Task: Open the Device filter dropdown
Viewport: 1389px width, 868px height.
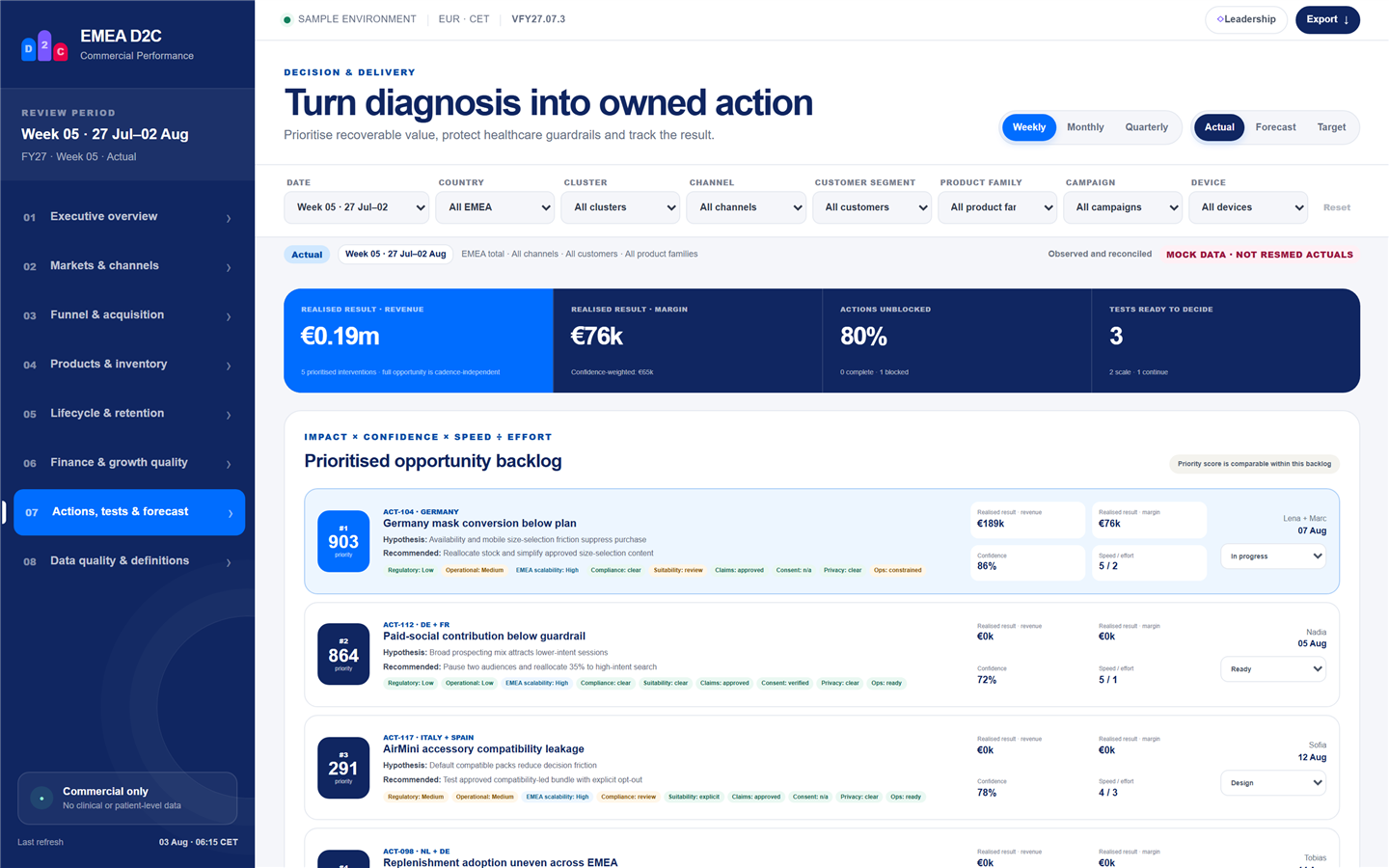Action: point(1248,207)
